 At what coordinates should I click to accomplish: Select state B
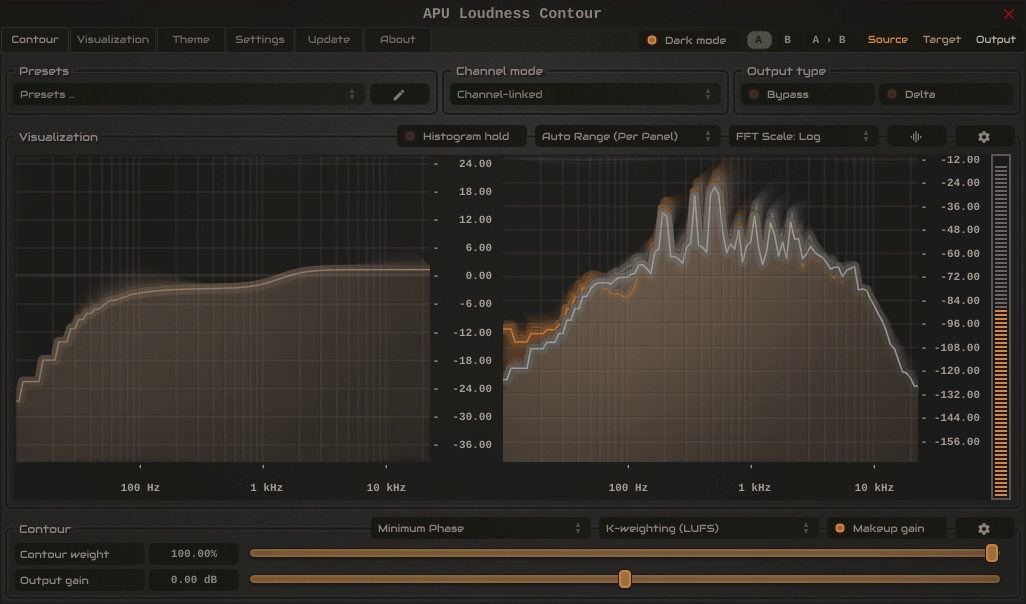tap(787, 40)
